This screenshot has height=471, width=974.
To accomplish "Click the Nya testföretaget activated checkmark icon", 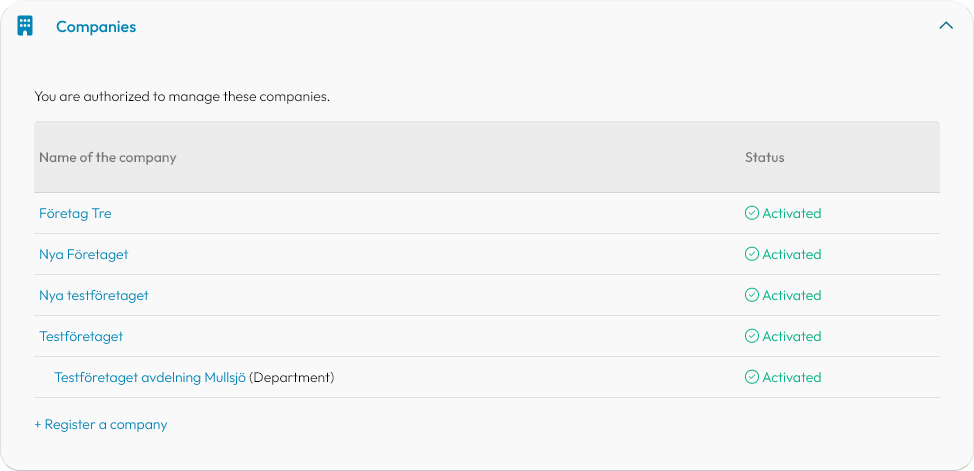I will click(752, 295).
